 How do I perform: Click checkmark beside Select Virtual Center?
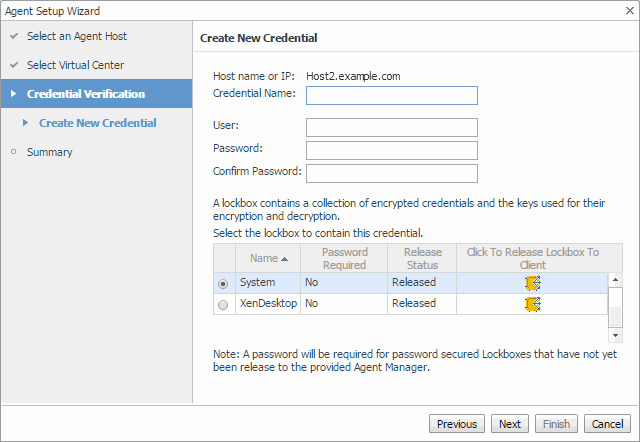coord(13,65)
